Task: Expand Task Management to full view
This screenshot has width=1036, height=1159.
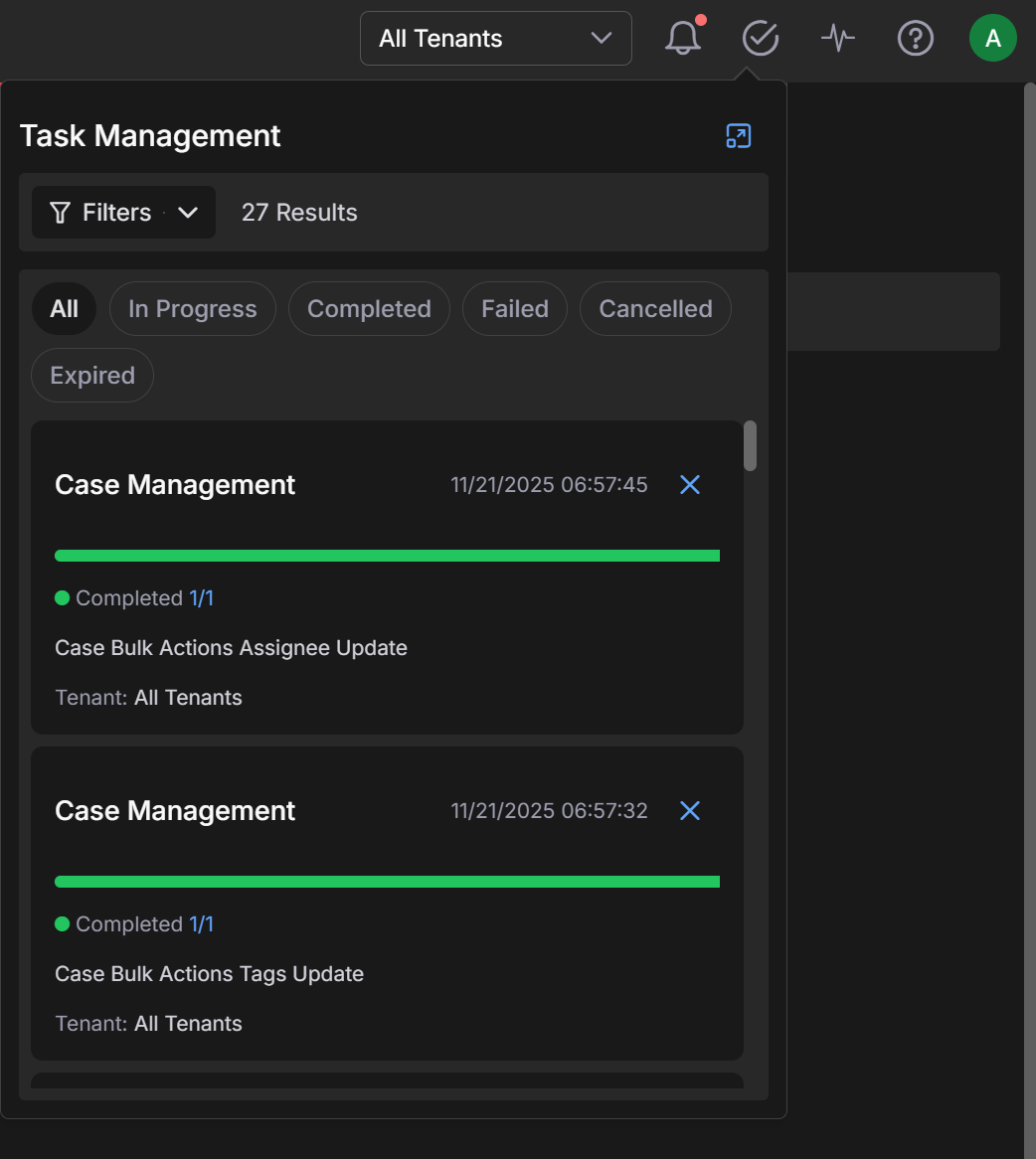Action: tap(738, 136)
